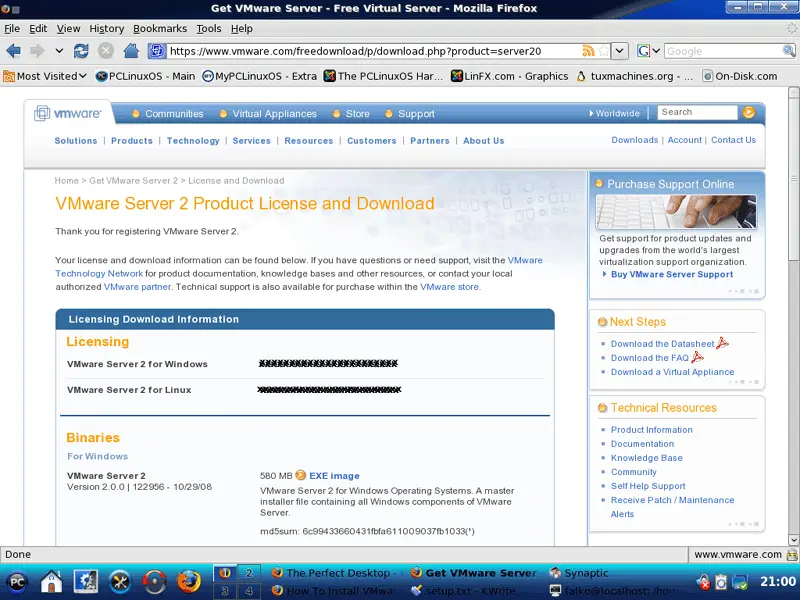Click the Buy VMware Server Support link

(672, 274)
